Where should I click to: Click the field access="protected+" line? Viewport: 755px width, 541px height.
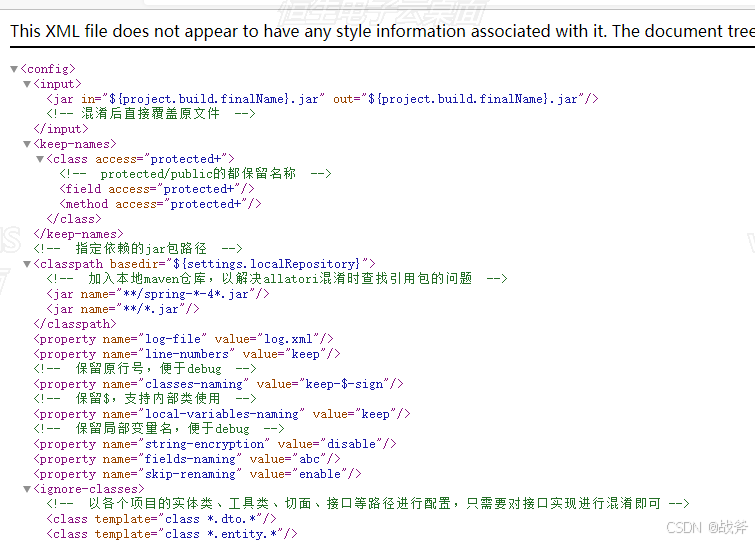(157, 189)
